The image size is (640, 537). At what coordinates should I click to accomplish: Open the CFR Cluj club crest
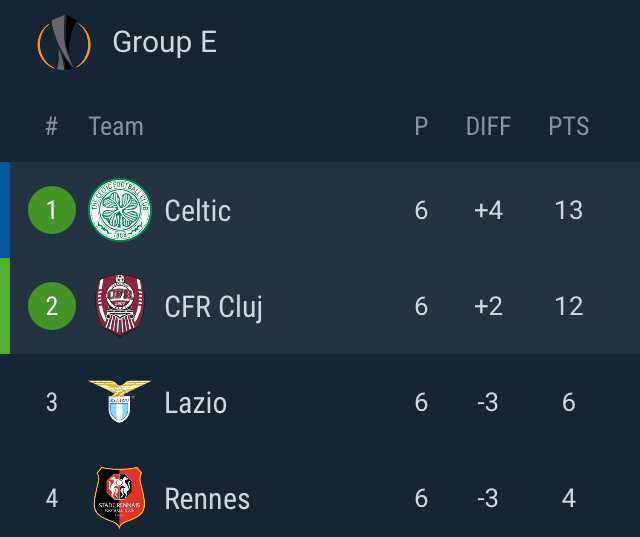pos(120,306)
